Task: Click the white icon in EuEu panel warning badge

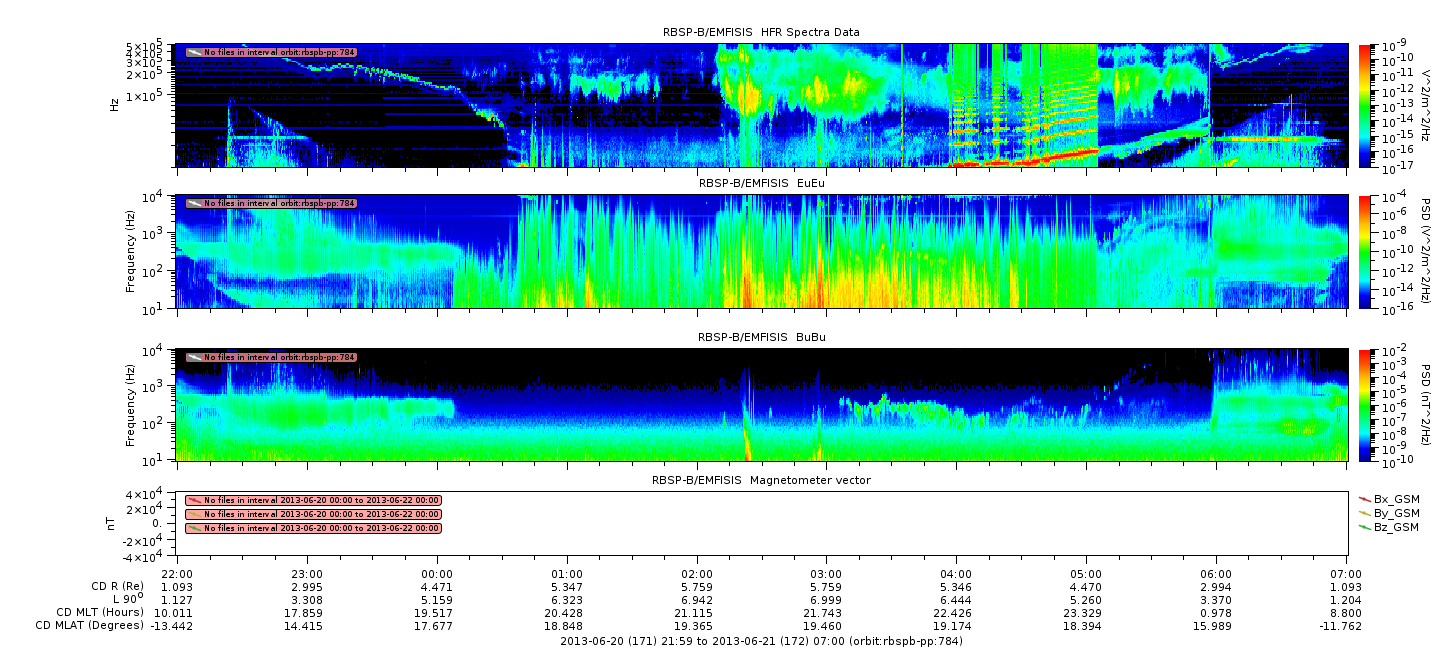Action: click(194, 203)
